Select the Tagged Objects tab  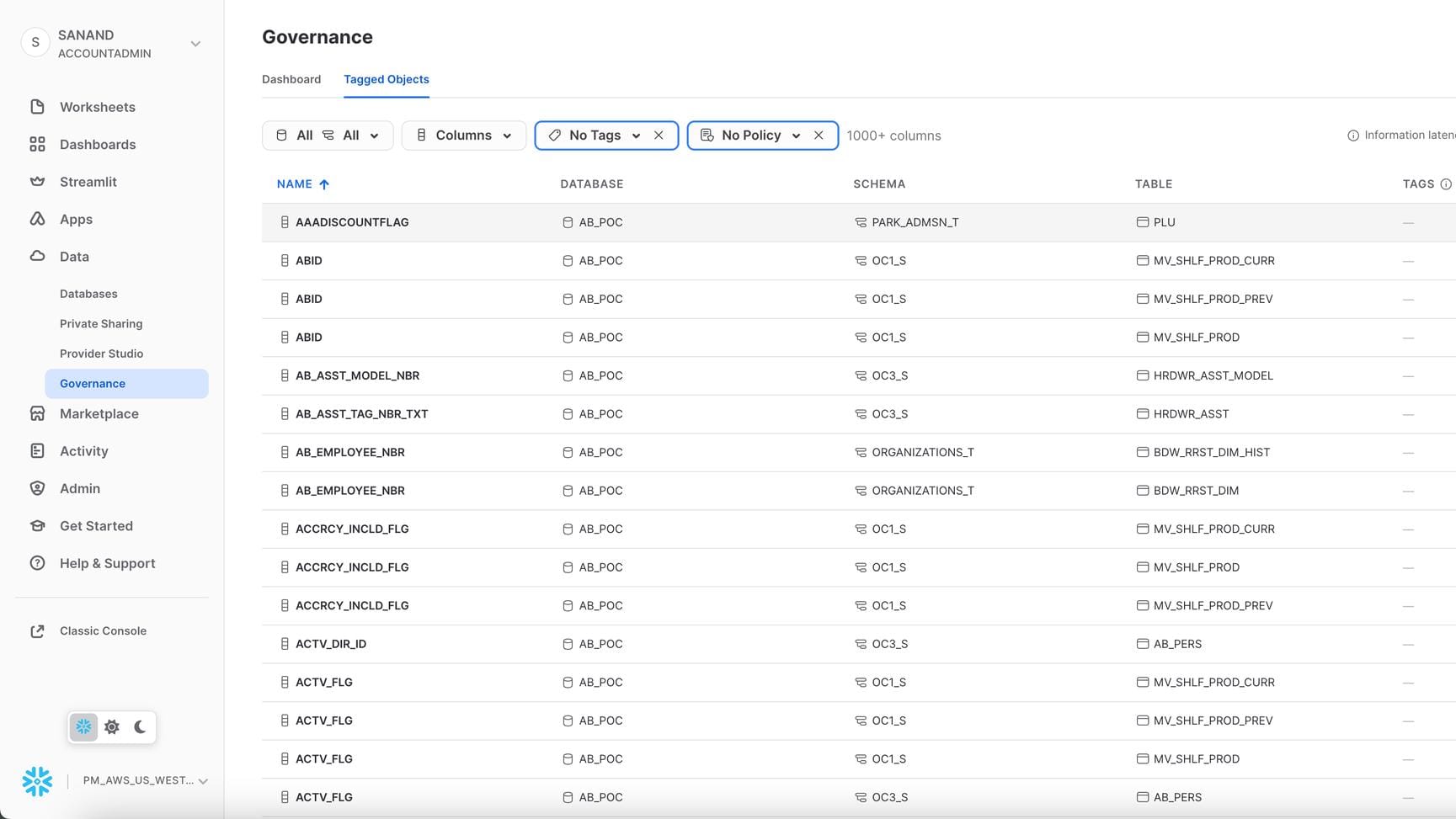click(x=387, y=79)
